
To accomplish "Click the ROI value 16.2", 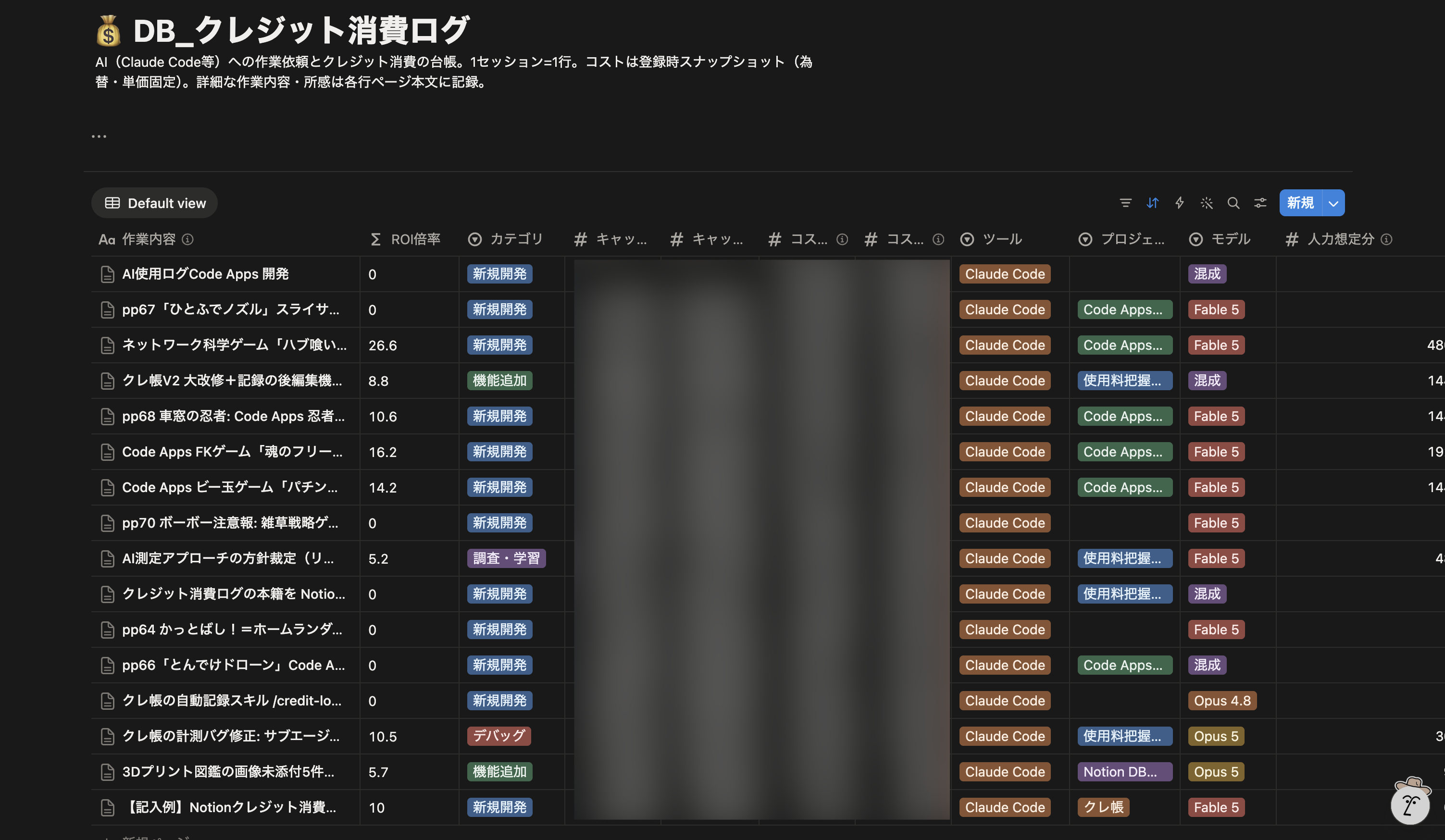I will 383,452.
